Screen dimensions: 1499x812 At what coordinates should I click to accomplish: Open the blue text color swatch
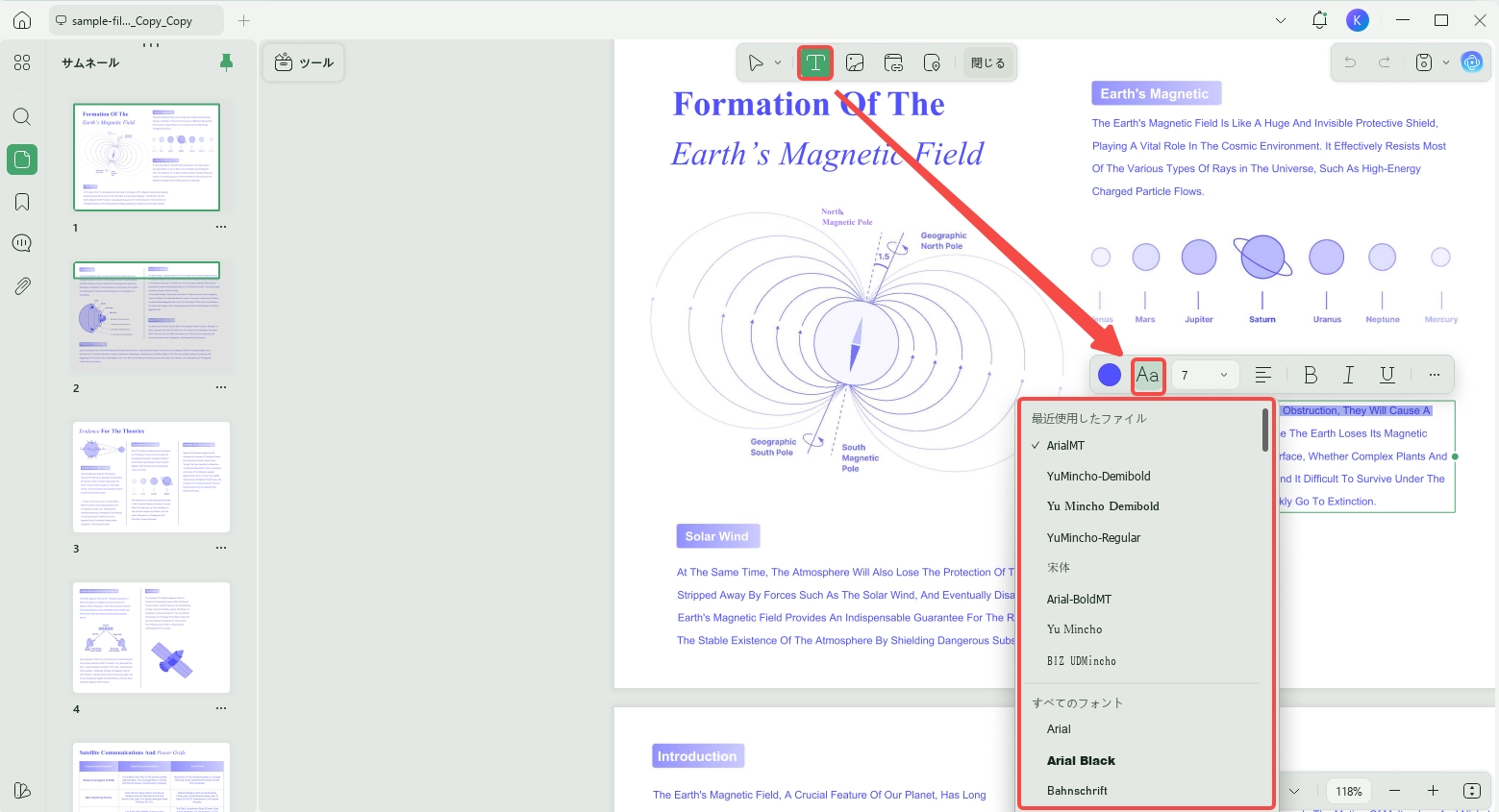coord(1110,375)
